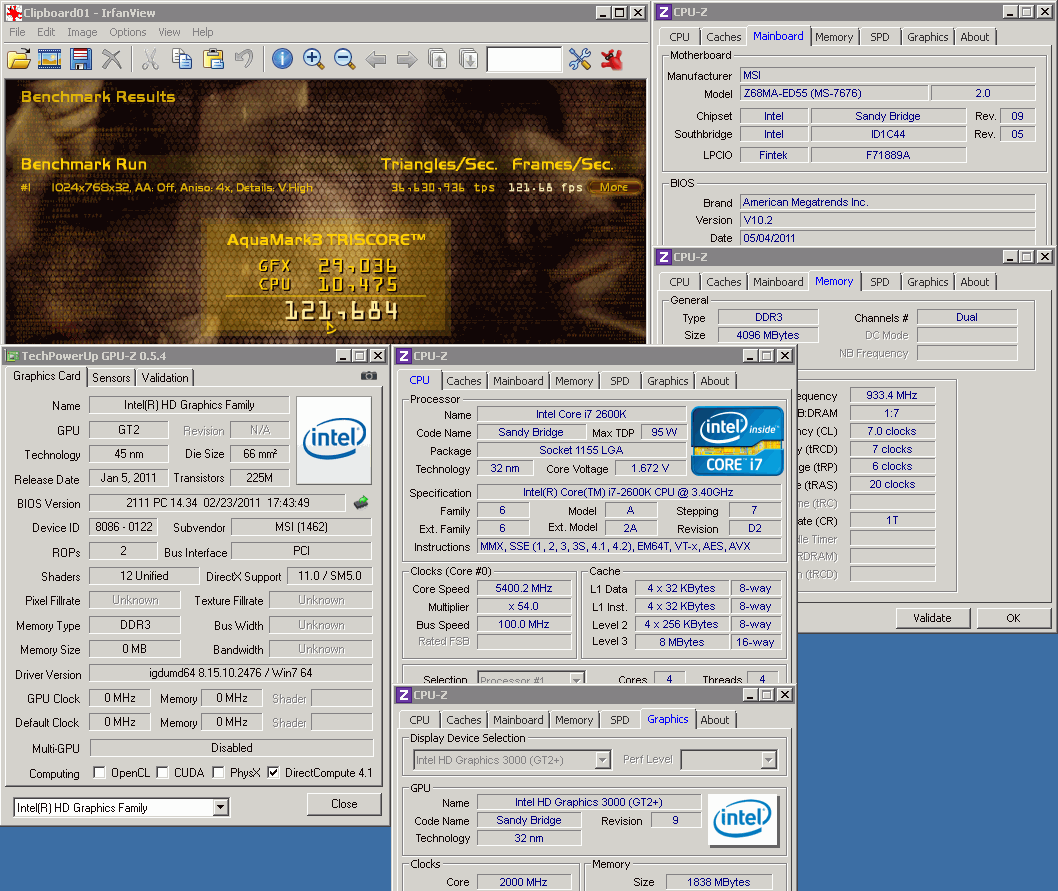Screen dimensions: 1058x891
Task: Click the previous page icon in IrfanView
Action: click(438, 59)
